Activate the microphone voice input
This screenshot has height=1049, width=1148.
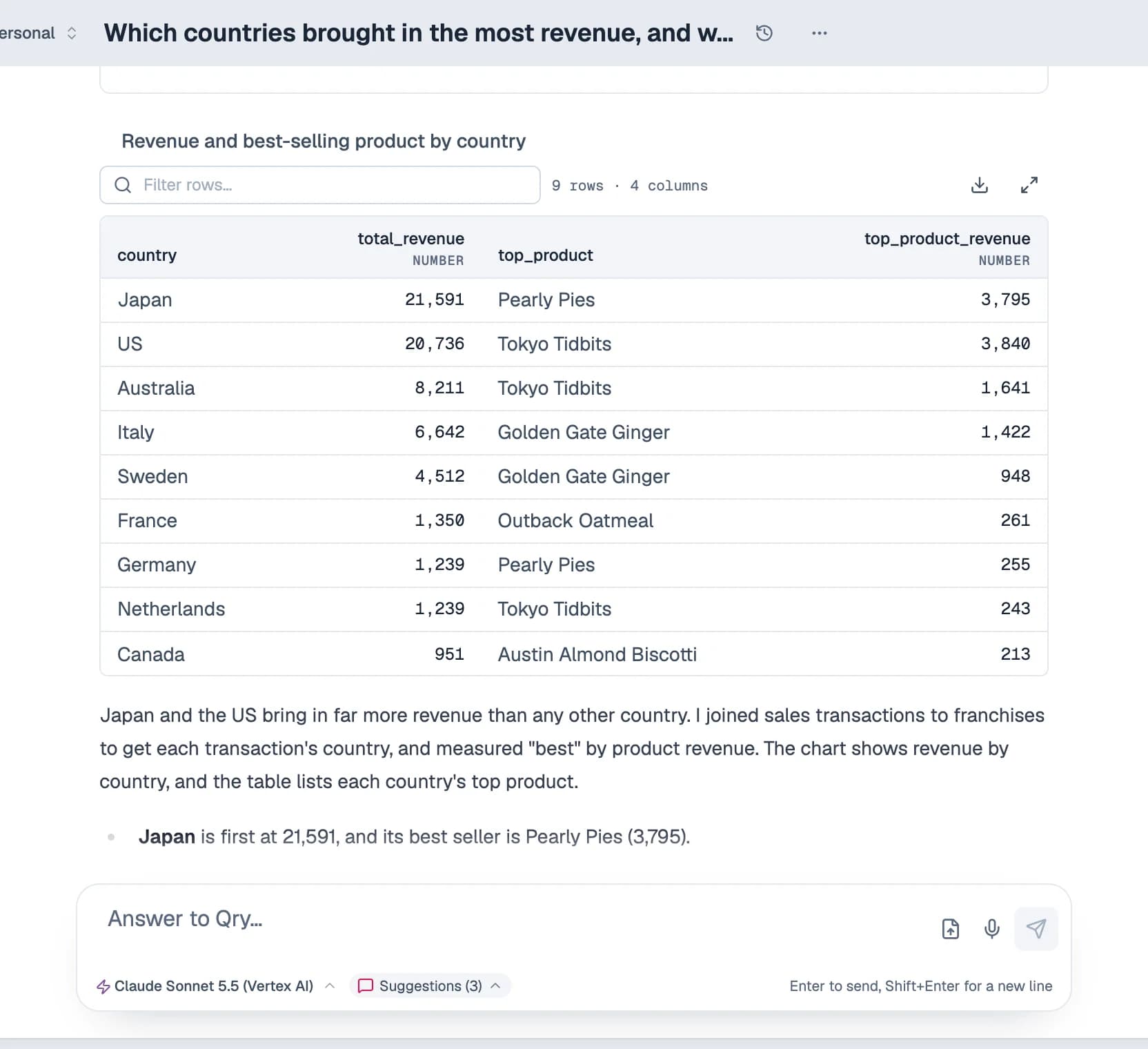point(991,929)
